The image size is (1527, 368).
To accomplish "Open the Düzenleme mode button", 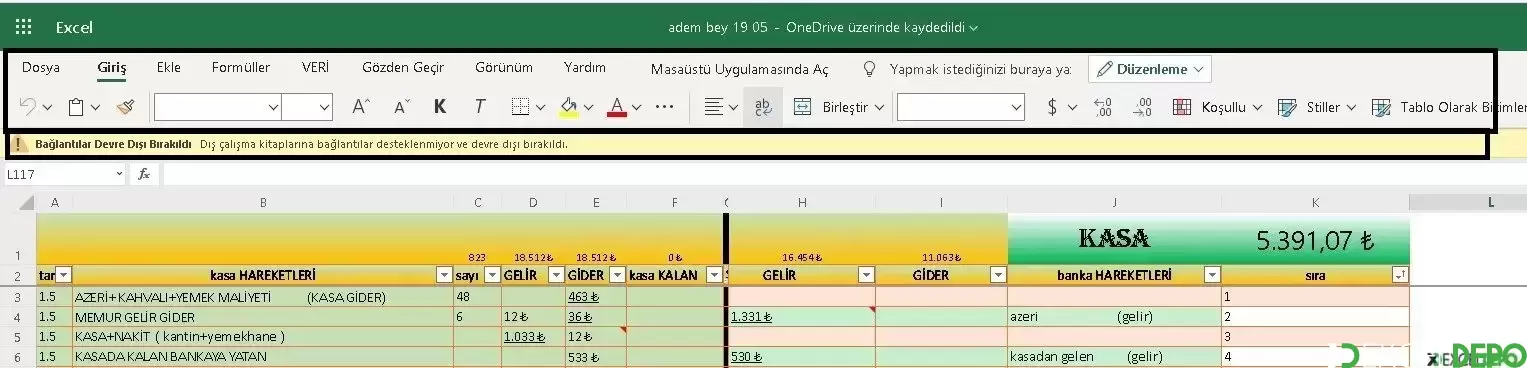I will click(1150, 69).
